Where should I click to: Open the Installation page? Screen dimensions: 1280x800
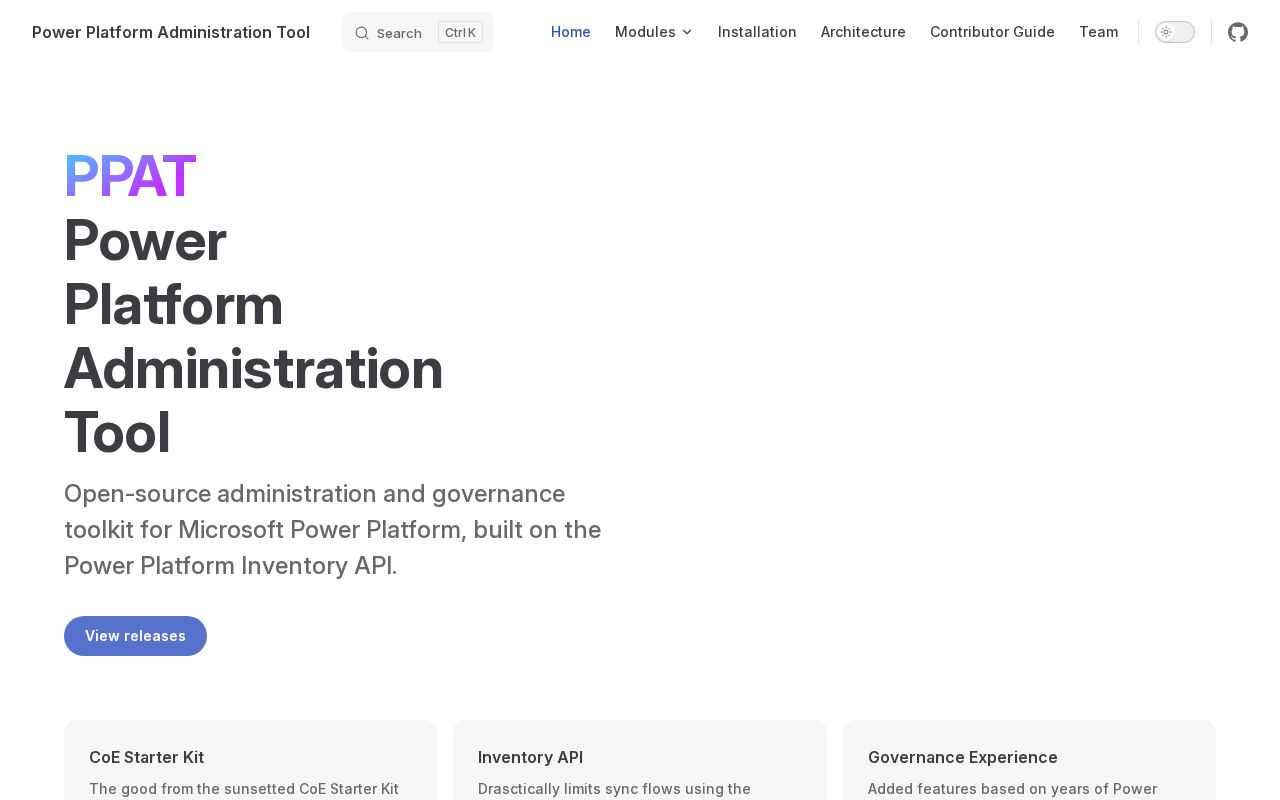click(757, 32)
